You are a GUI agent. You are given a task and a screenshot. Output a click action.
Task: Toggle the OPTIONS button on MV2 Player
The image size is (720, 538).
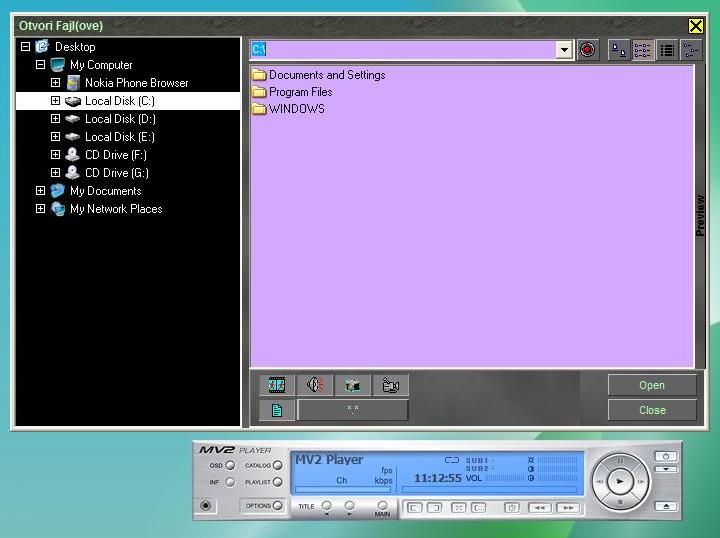(x=277, y=505)
